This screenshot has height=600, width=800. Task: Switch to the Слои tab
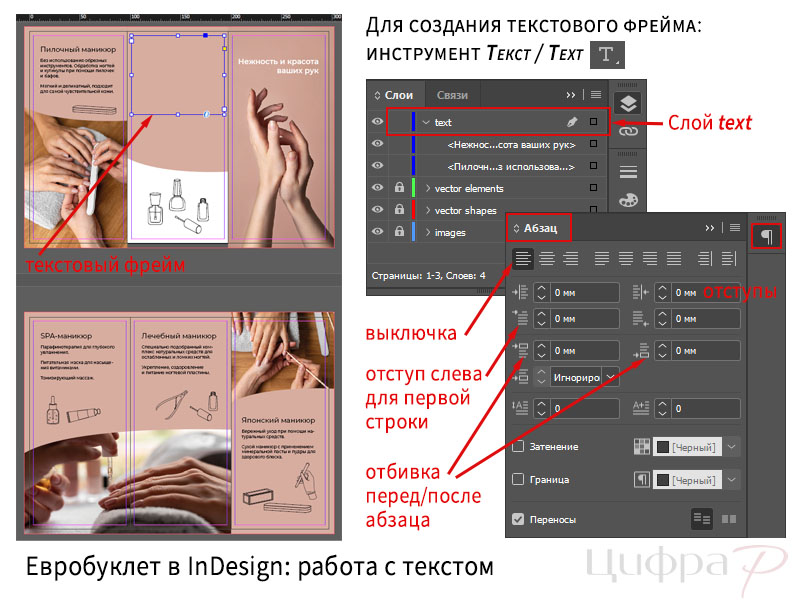pyautogui.click(x=398, y=95)
